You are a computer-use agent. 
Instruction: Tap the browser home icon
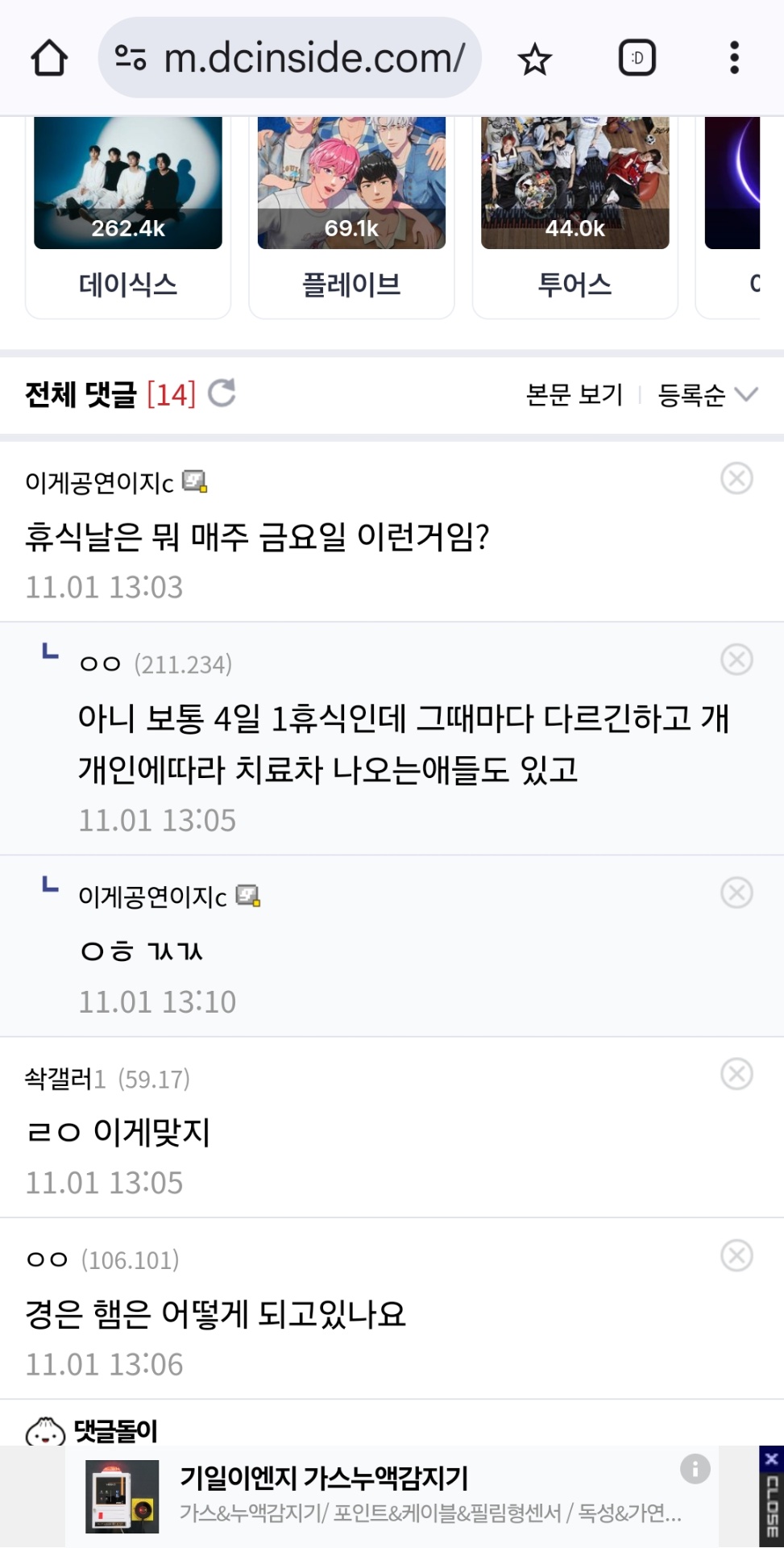click(x=49, y=58)
